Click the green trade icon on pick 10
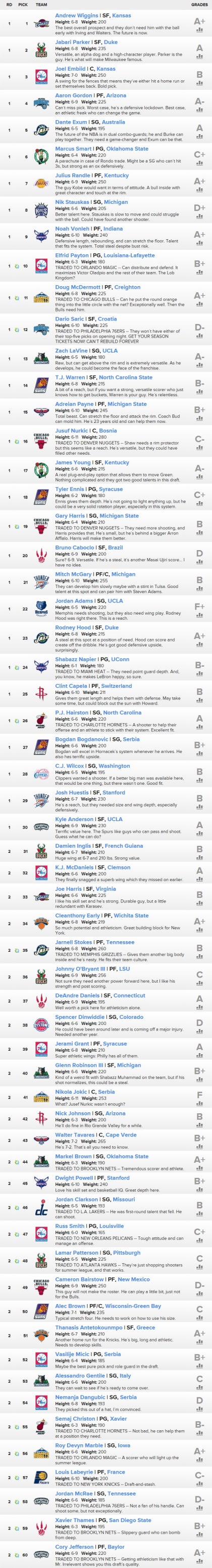This screenshot has height=1568, width=212. 17,266
